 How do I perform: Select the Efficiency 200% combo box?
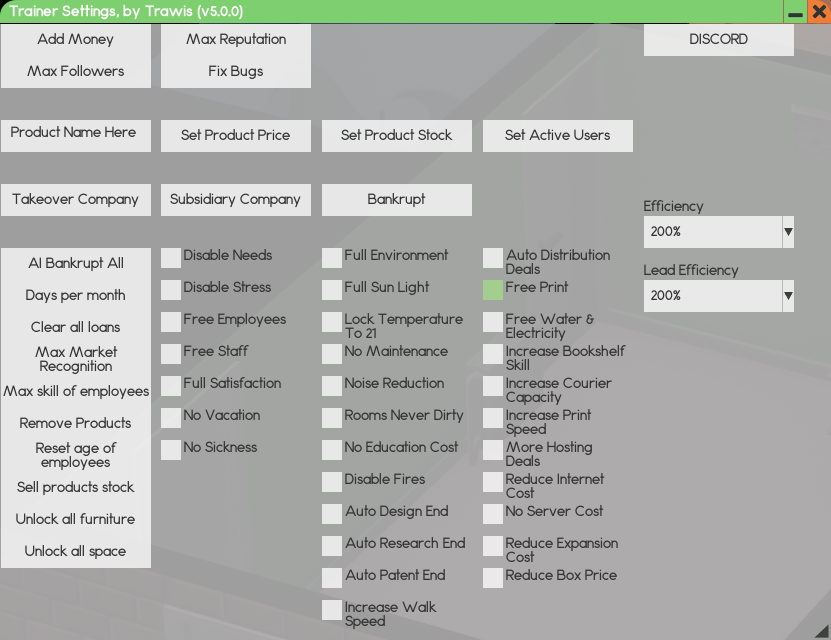(x=712, y=232)
